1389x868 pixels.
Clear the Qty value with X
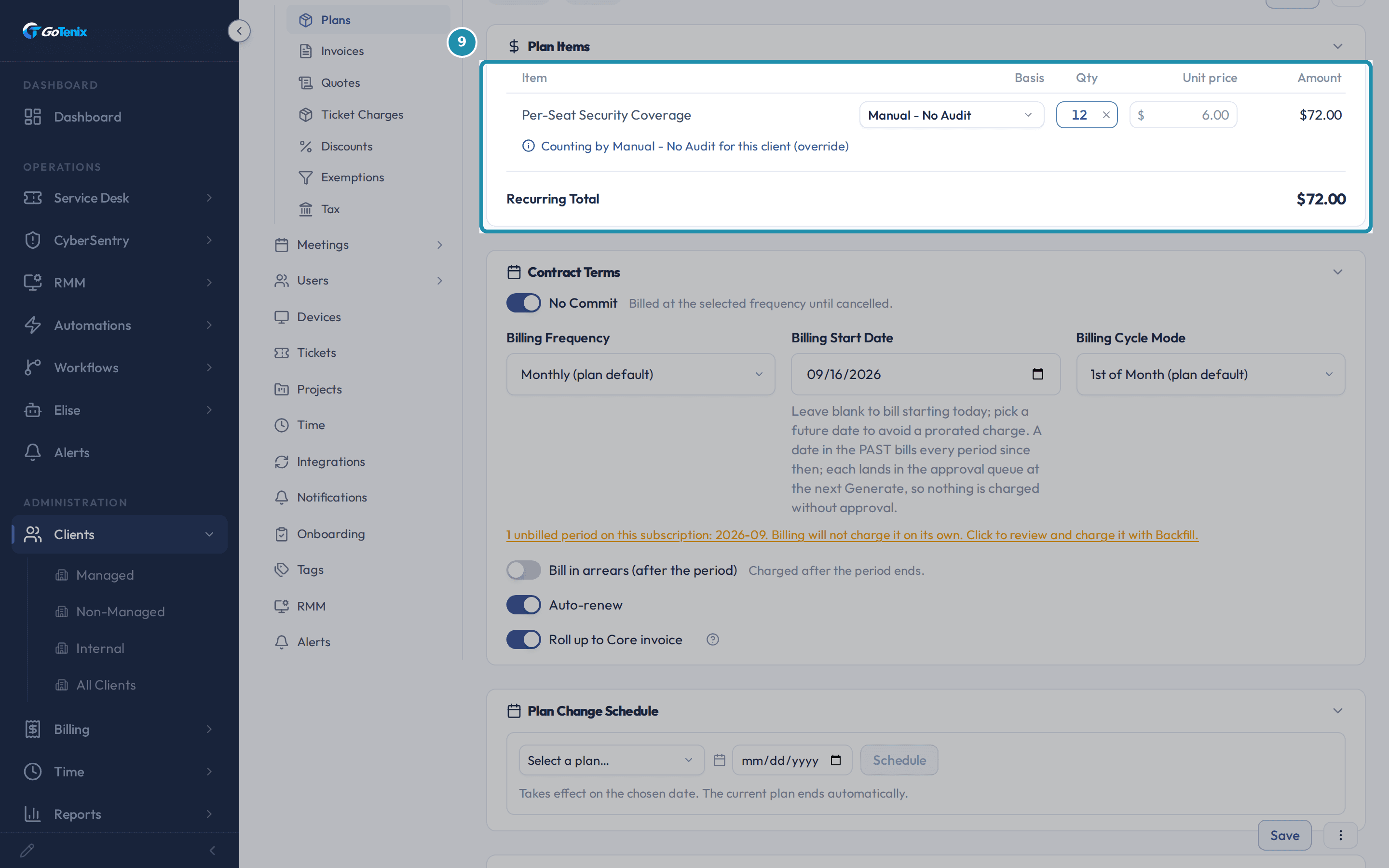(x=1106, y=115)
